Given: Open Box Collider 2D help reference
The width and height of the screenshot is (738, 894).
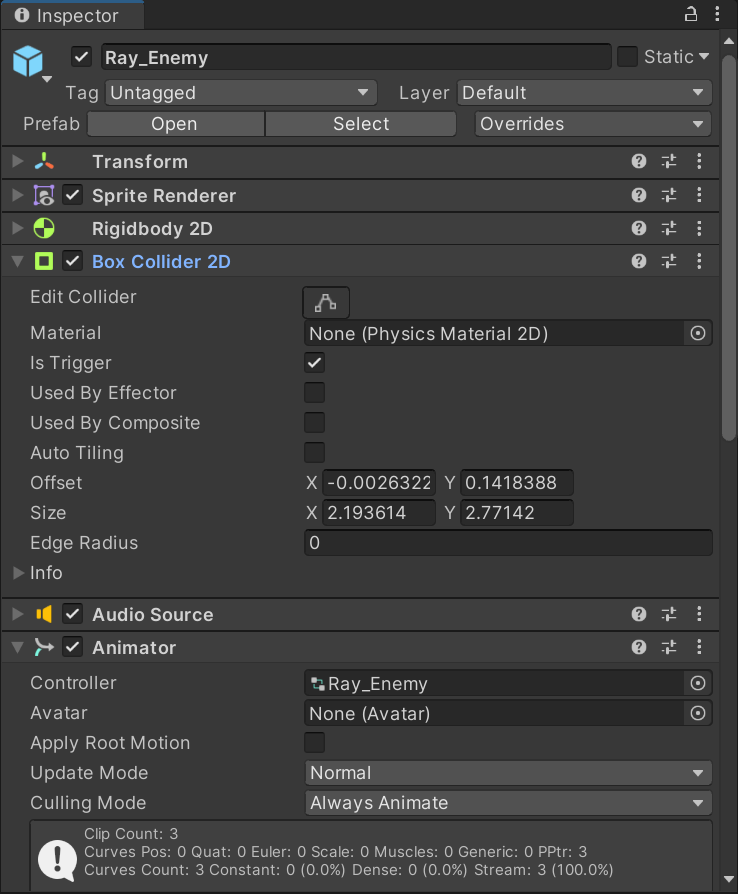Looking at the screenshot, I should pyautogui.click(x=639, y=261).
